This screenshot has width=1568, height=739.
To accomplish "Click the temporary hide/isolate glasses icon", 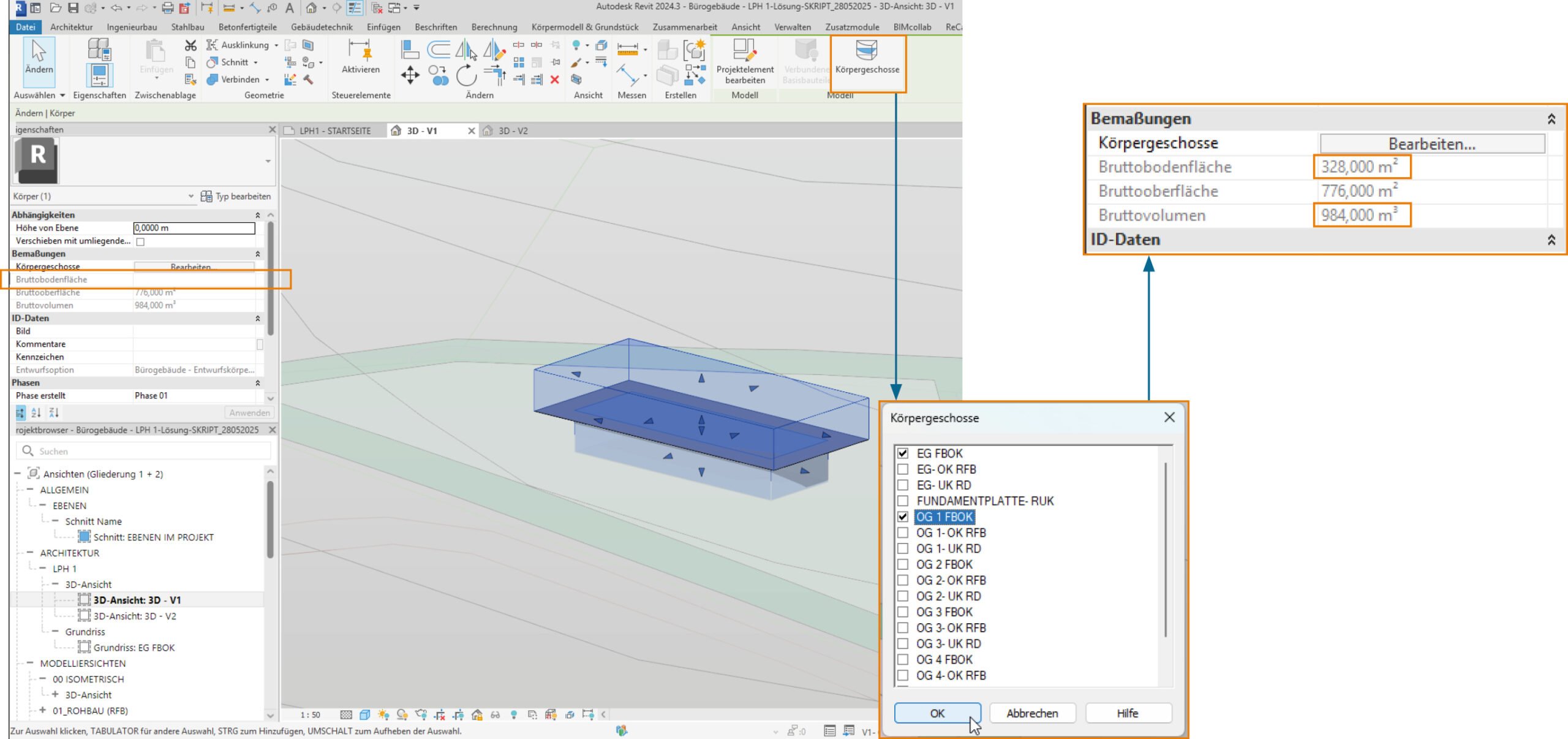I will tap(495, 714).
